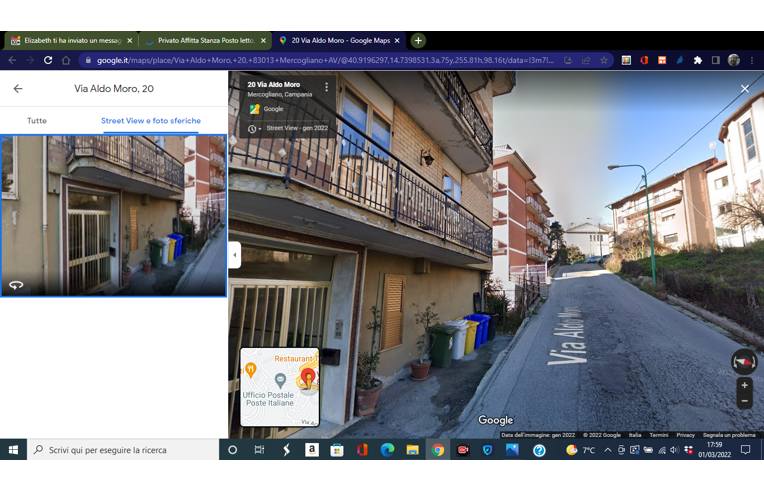Launch Amazon from the taskbar

click(x=312, y=450)
